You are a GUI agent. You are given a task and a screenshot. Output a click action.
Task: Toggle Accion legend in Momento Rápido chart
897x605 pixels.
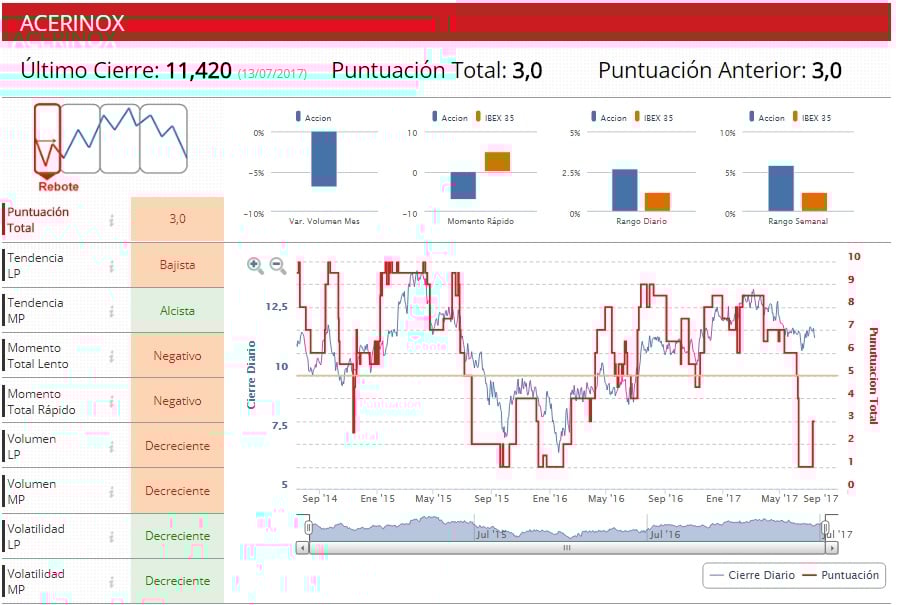pyautogui.click(x=450, y=117)
